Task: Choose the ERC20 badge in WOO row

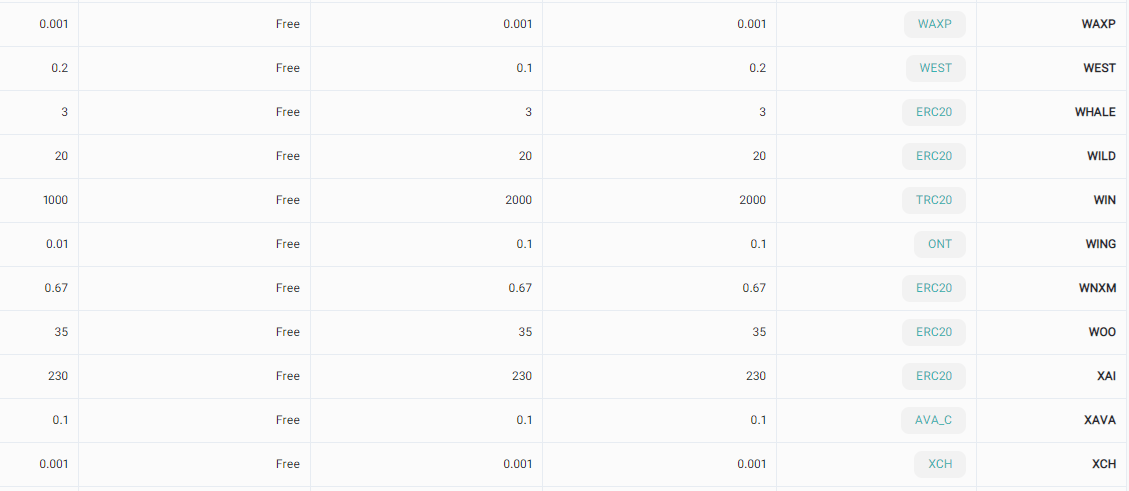Action: tap(934, 332)
